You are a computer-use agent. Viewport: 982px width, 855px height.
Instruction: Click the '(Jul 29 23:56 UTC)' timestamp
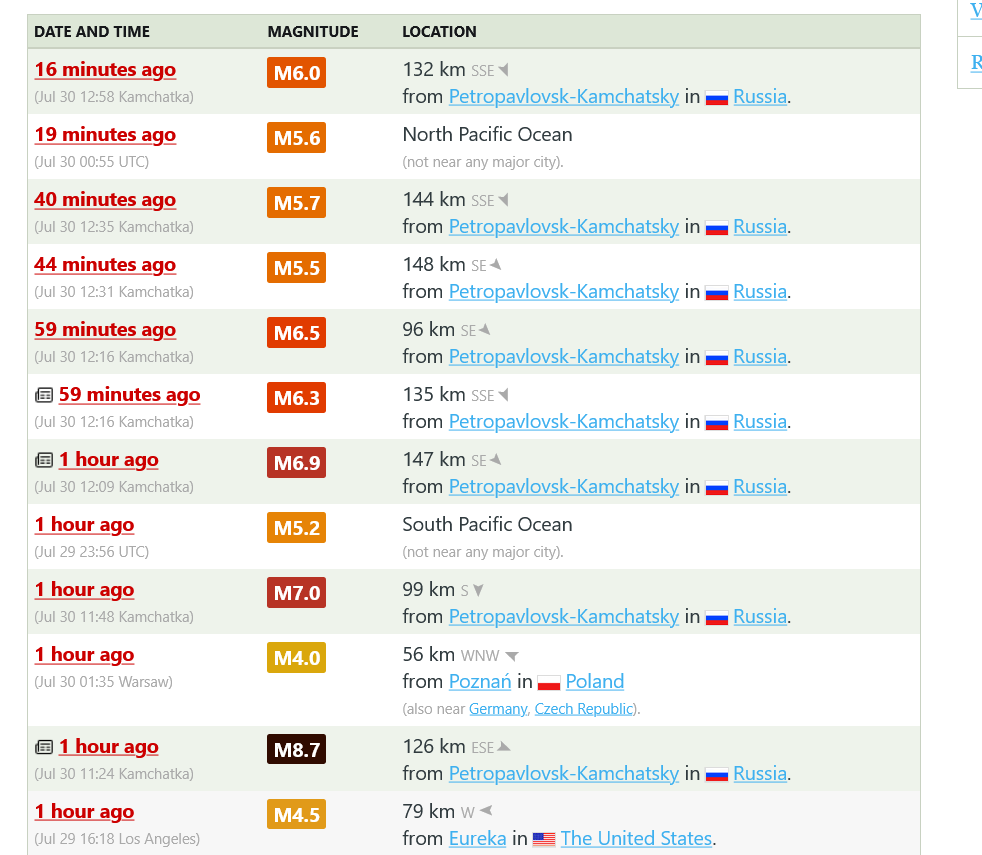(x=91, y=552)
